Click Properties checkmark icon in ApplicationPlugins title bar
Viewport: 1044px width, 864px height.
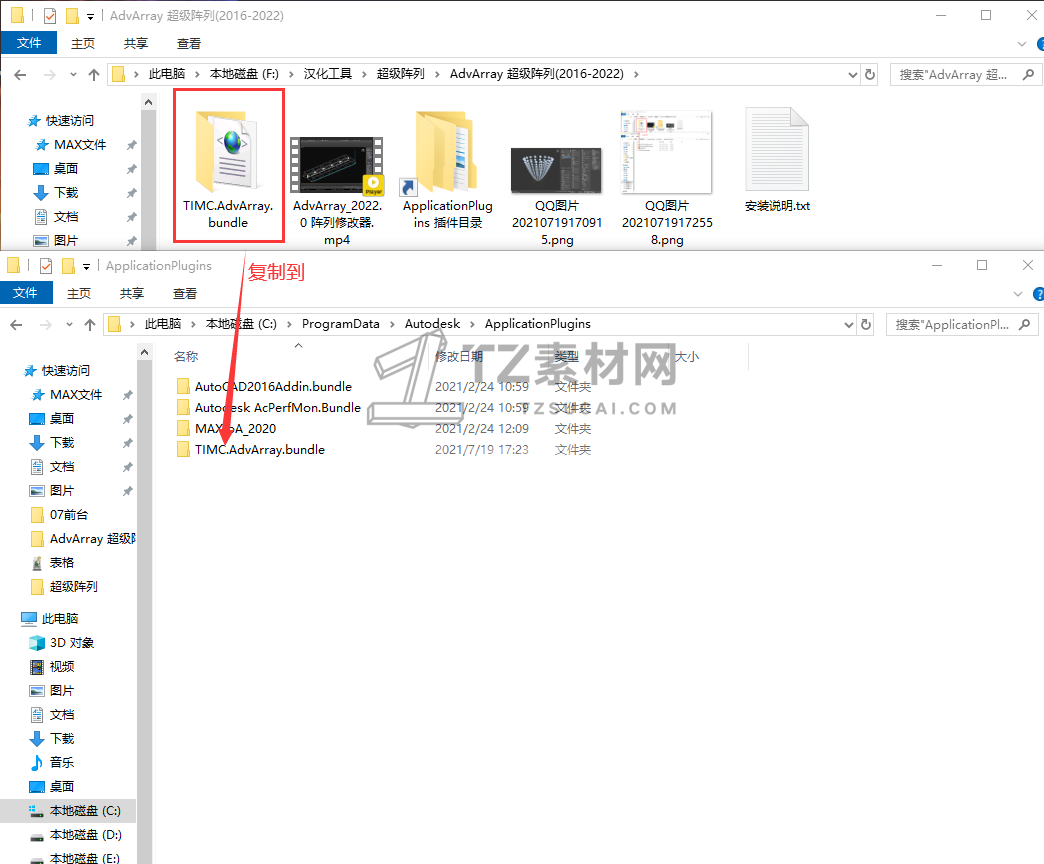(x=46, y=266)
